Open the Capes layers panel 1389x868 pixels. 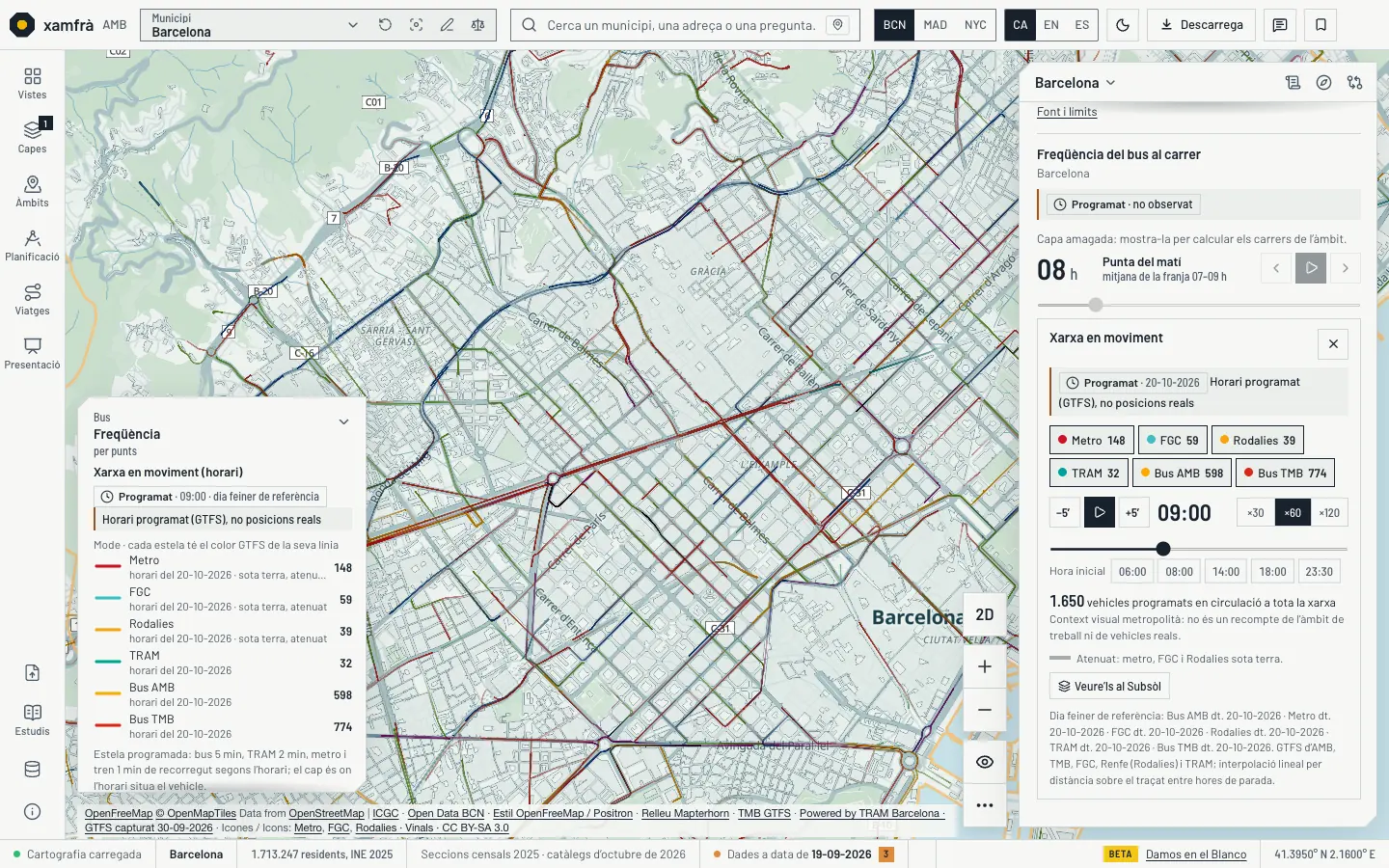click(32, 137)
